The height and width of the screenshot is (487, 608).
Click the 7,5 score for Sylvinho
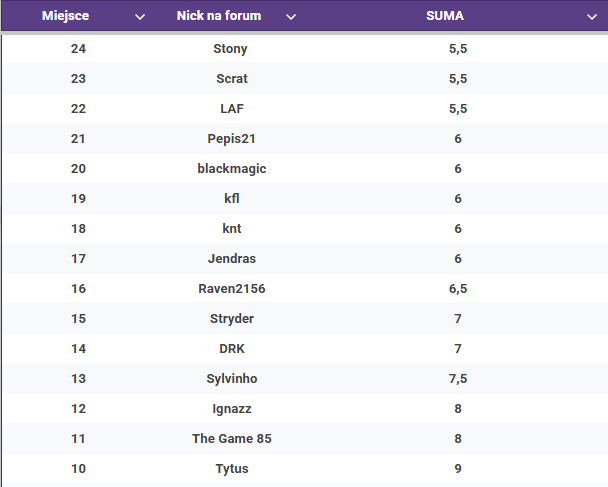(x=458, y=379)
